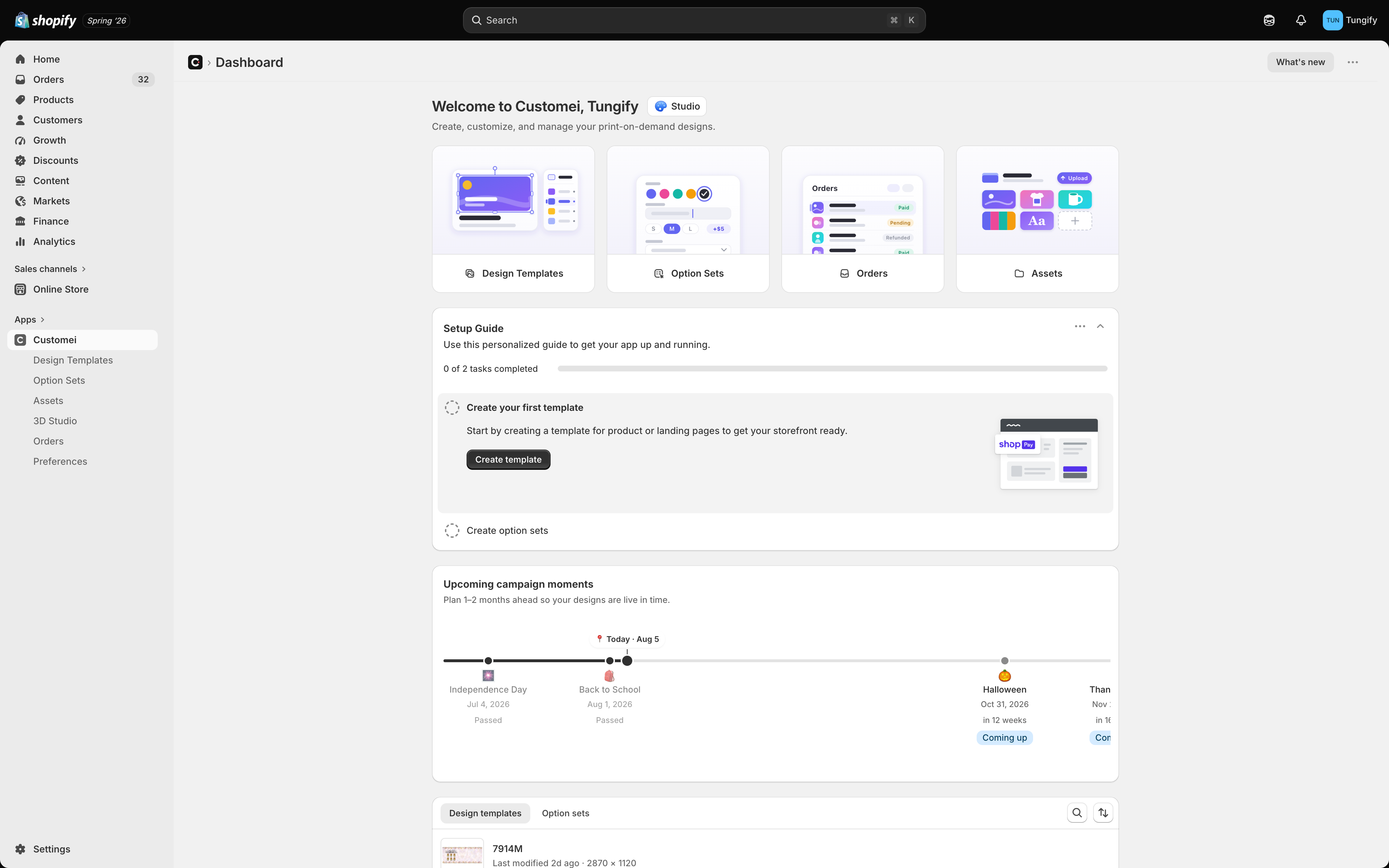The image size is (1389, 868).
Task: Click the Independence Day fireworks icon
Action: pos(488,676)
